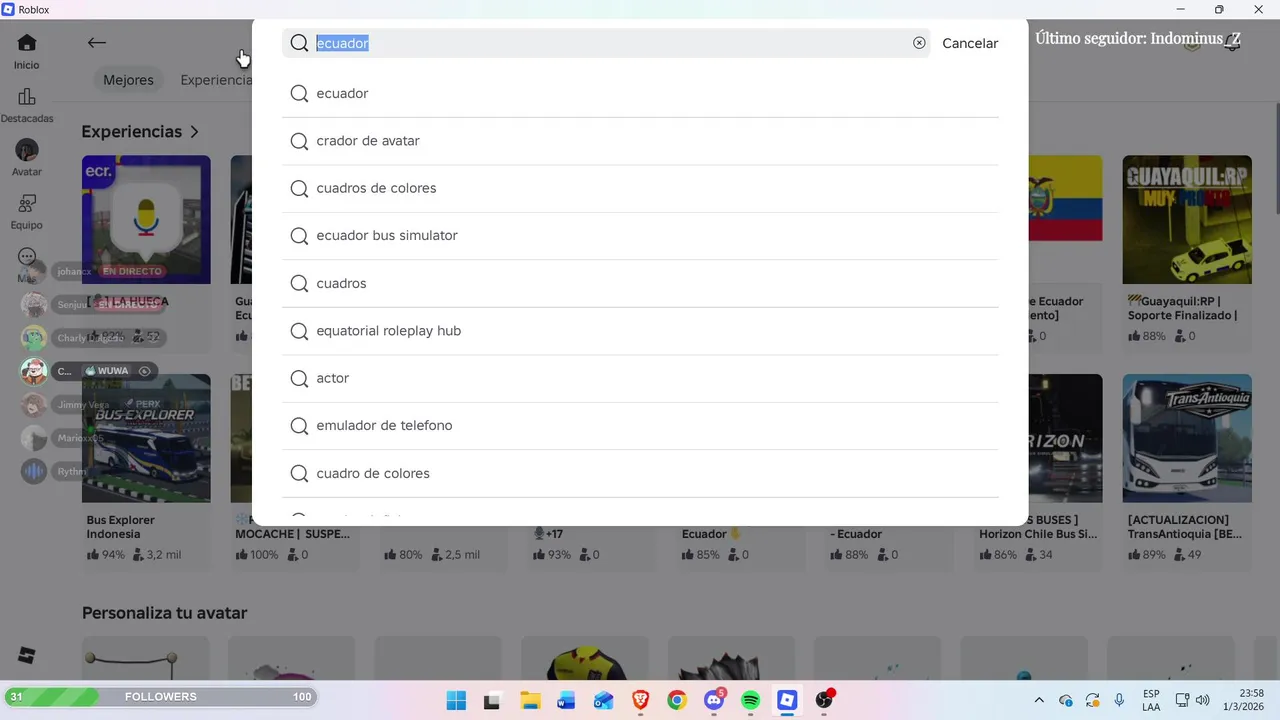1280x720 pixels.
Task: Click the Cancelar button
Action: [x=970, y=43]
